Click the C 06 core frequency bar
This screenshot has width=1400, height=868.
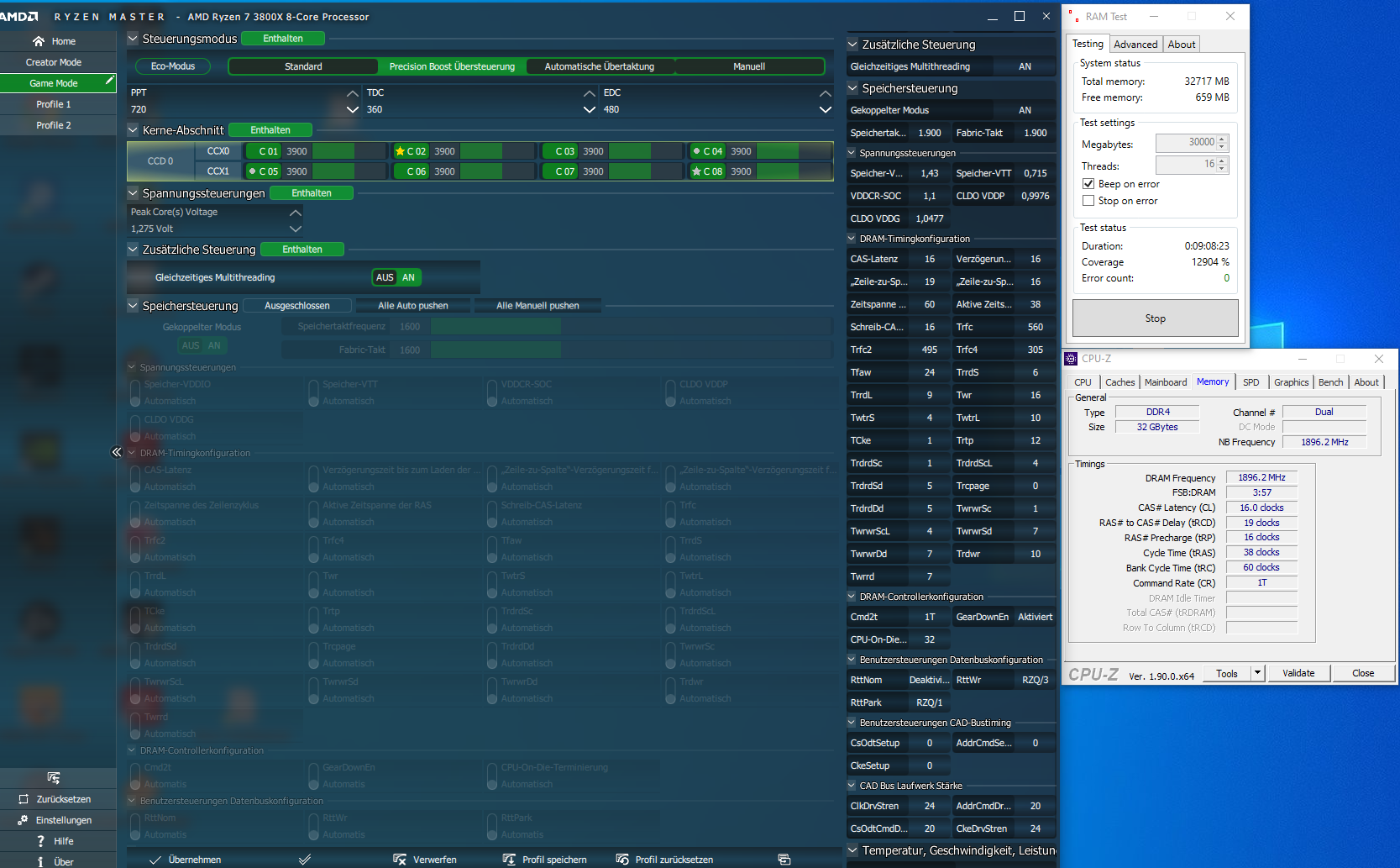click(x=497, y=171)
